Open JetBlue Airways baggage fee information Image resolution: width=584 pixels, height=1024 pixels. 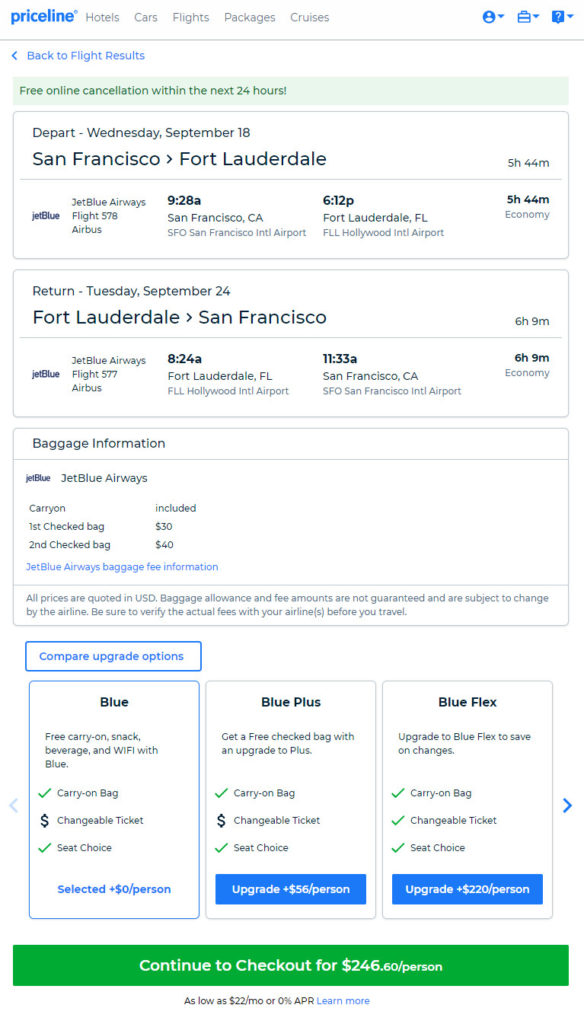click(x=122, y=567)
